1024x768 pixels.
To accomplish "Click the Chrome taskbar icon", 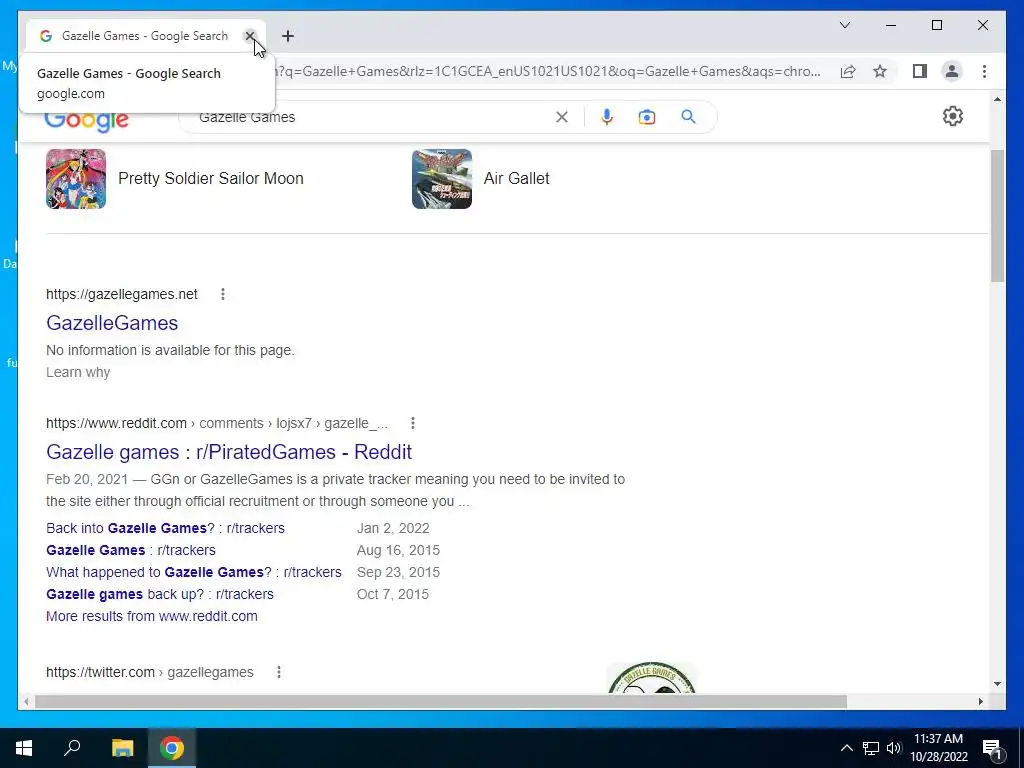I will 172,748.
